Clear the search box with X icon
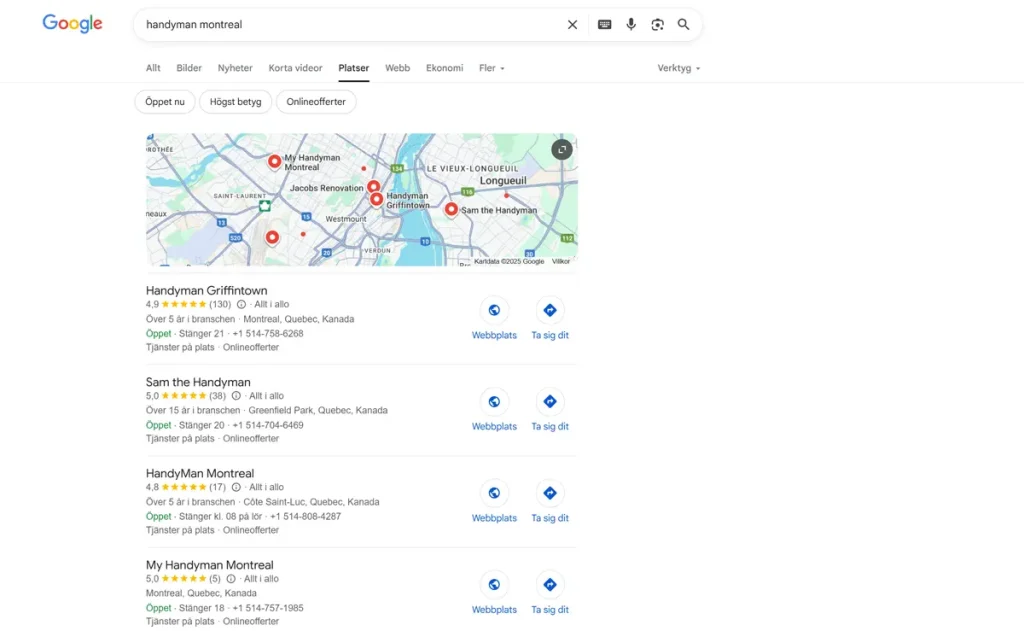Viewport: 1024px width, 631px height. 572,25
